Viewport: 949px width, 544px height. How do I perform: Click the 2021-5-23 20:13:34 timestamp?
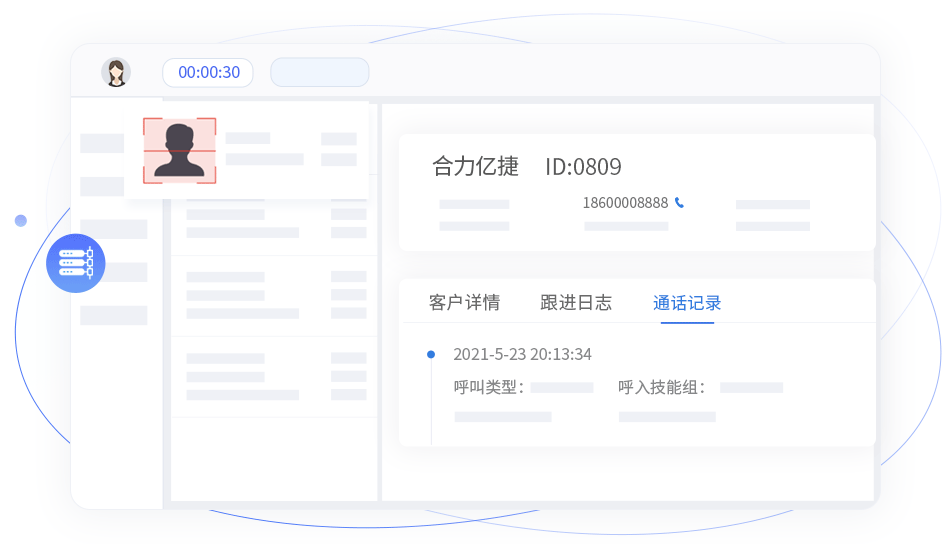click(522, 354)
